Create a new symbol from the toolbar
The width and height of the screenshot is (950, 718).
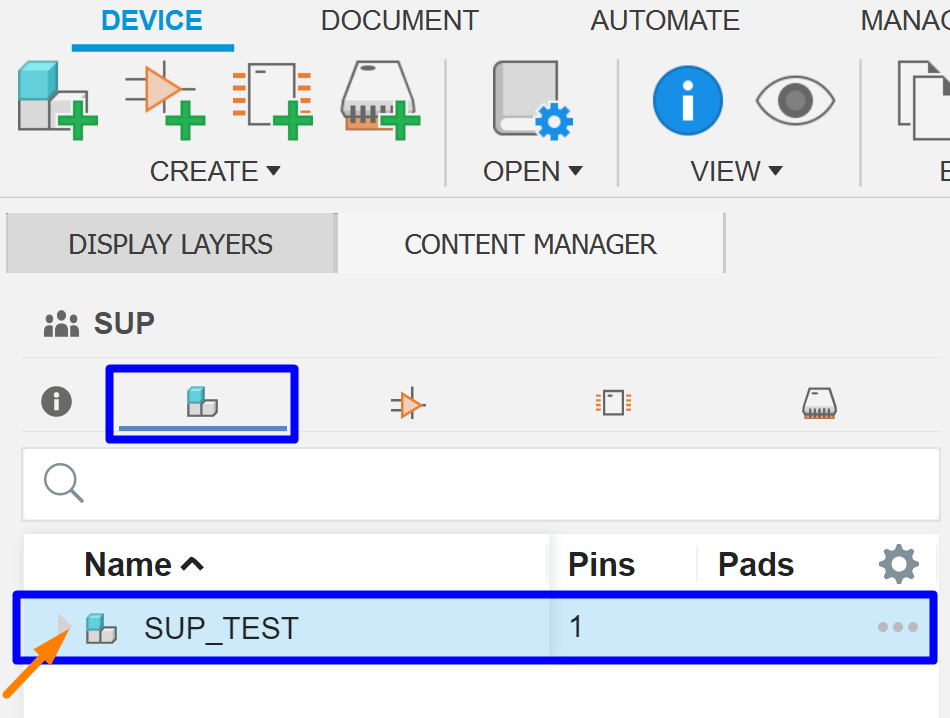[163, 97]
